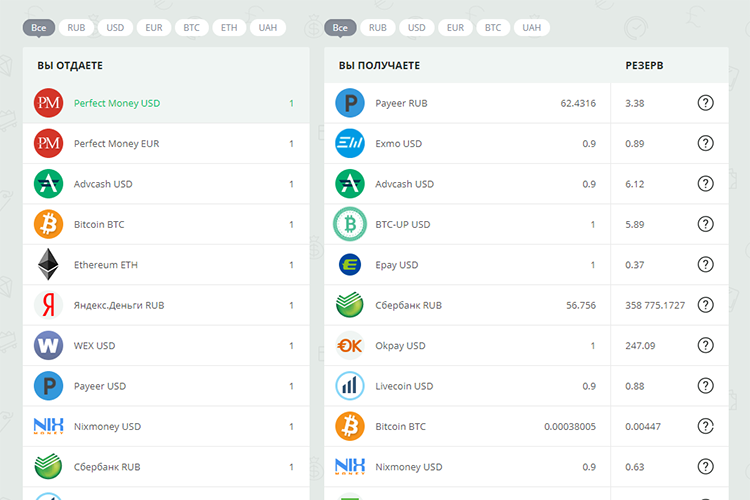
Task: Filter give list by BTC
Action: click(x=191, y=28)
